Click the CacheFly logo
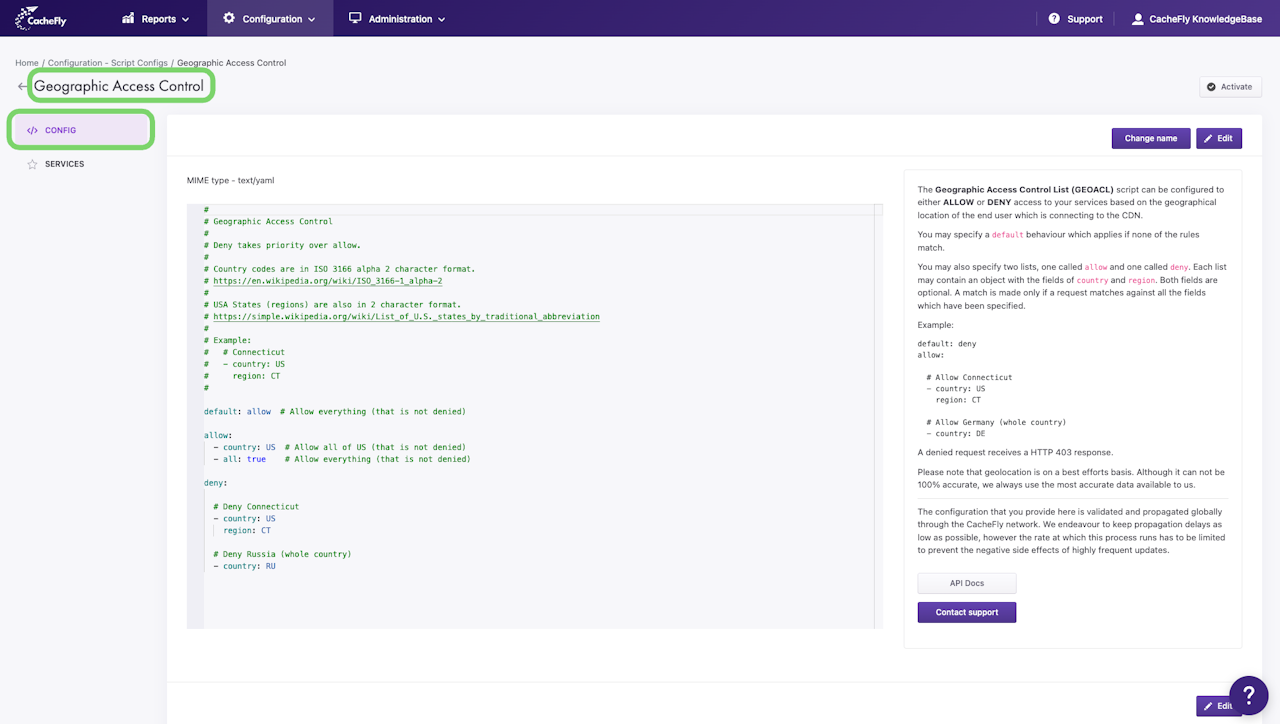1280x724 pixels. 41,18
